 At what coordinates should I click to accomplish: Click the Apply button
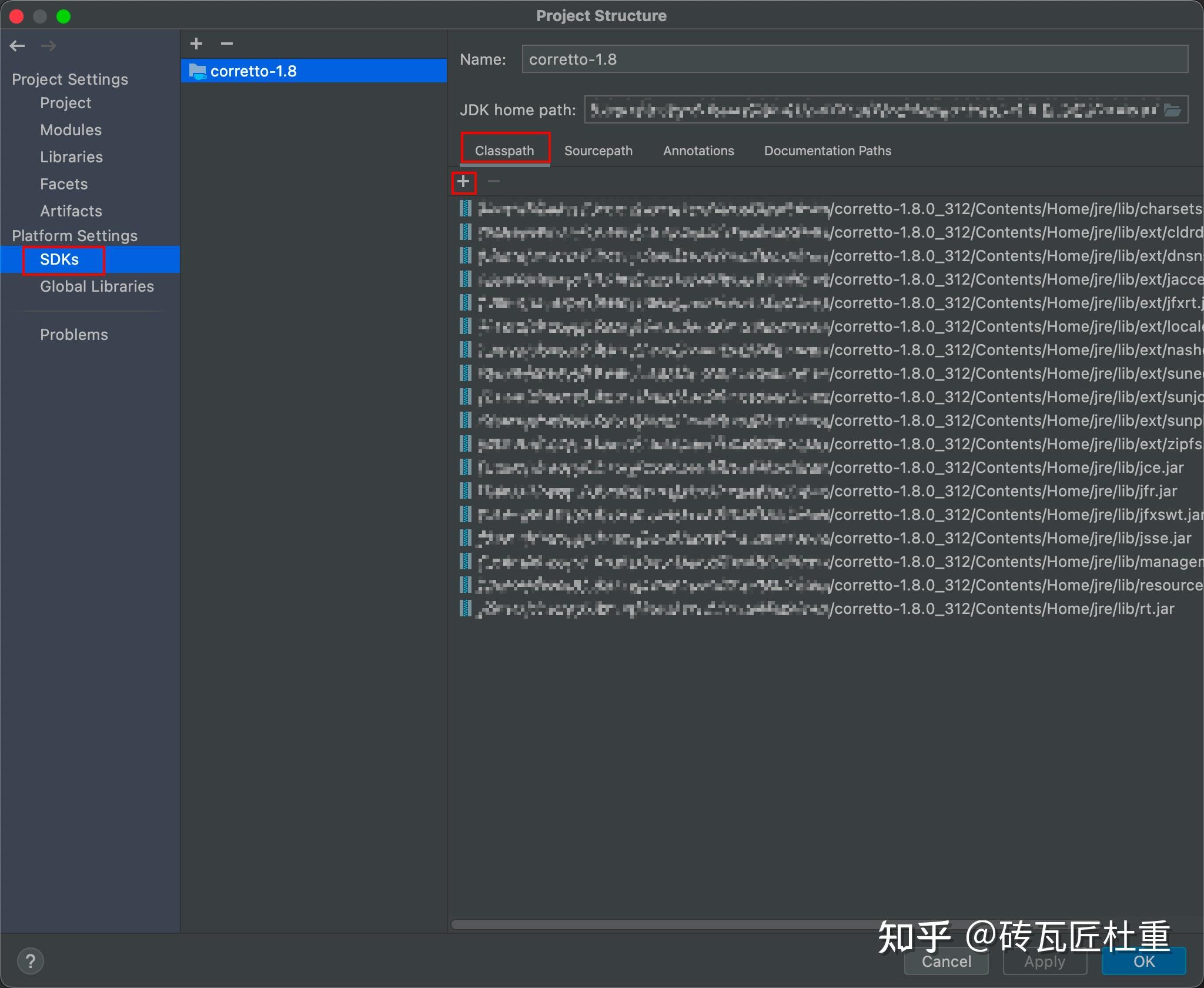[x=1045, y=962]
